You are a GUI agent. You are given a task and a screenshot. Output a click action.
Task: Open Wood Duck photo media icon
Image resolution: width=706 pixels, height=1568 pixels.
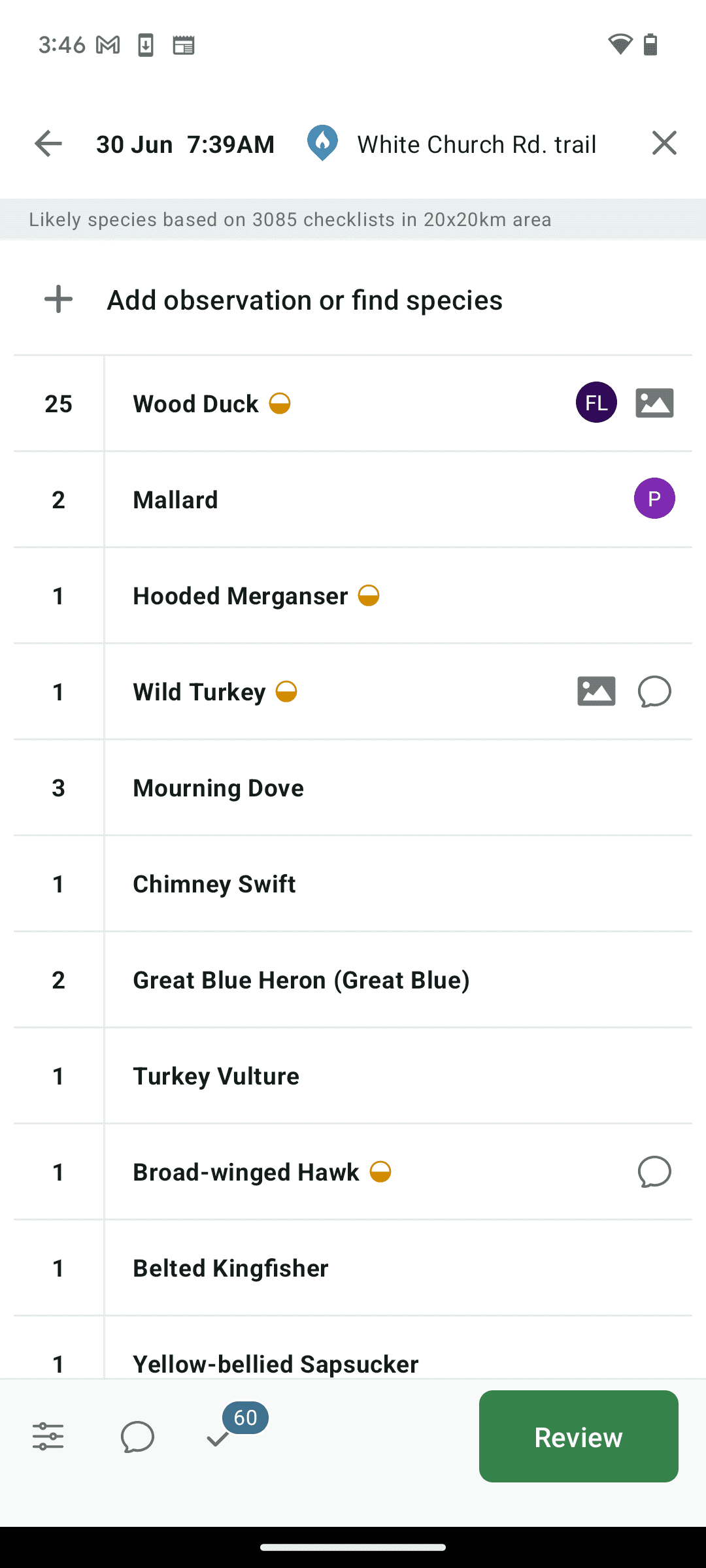tap(654, 403)
